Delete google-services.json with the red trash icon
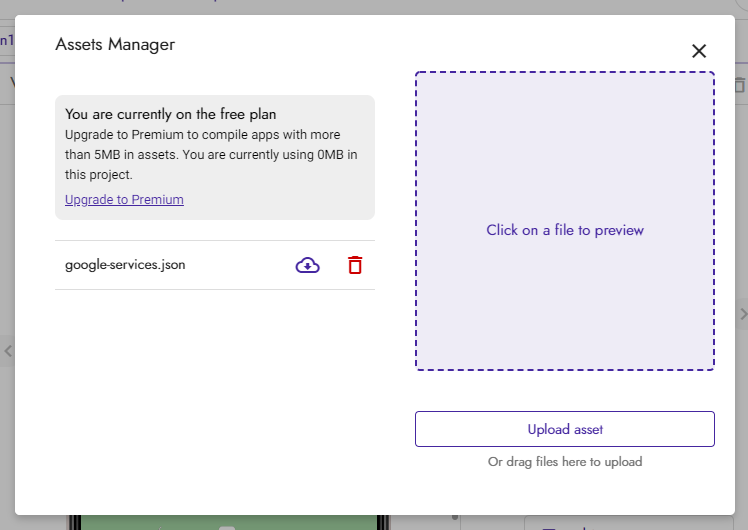748x530 pixels. tap(355, 265)
